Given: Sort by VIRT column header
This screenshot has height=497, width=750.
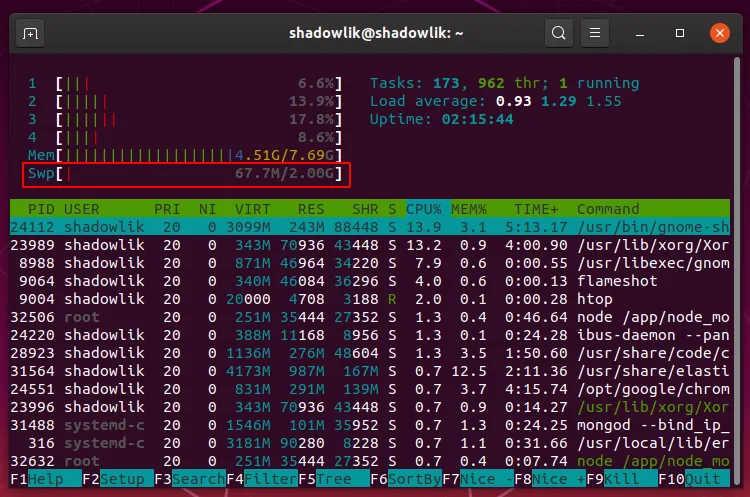Looking at the screenshot, I should (252, 209).
